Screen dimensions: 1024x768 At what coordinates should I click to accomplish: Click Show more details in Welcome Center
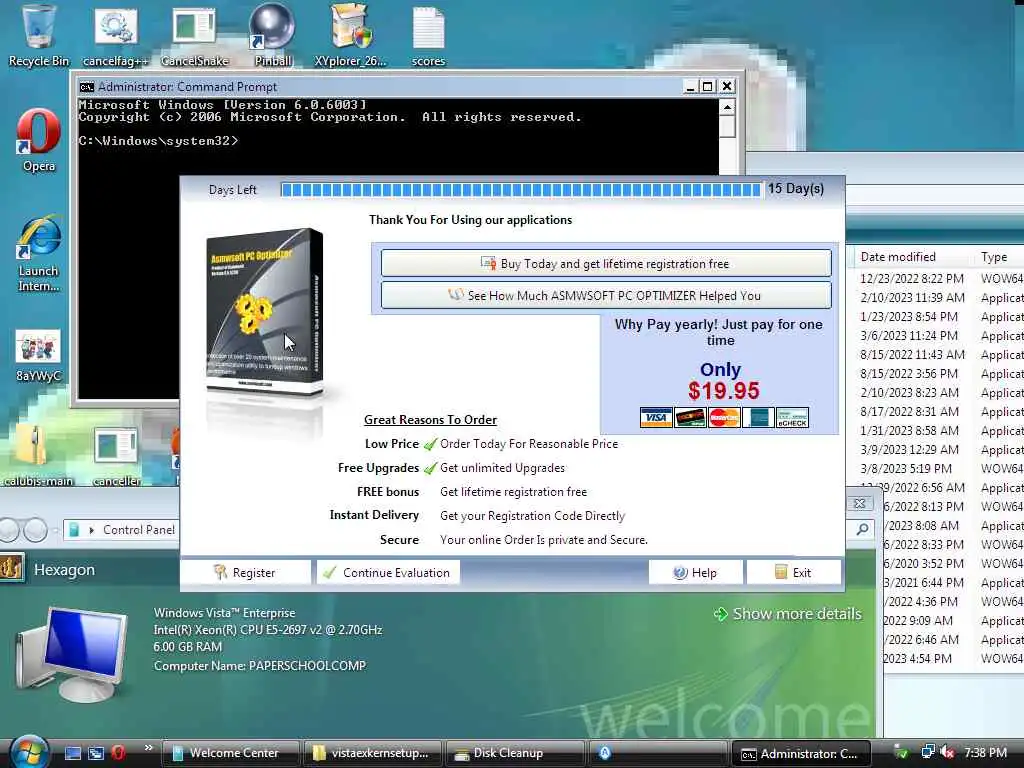point(788,613)
